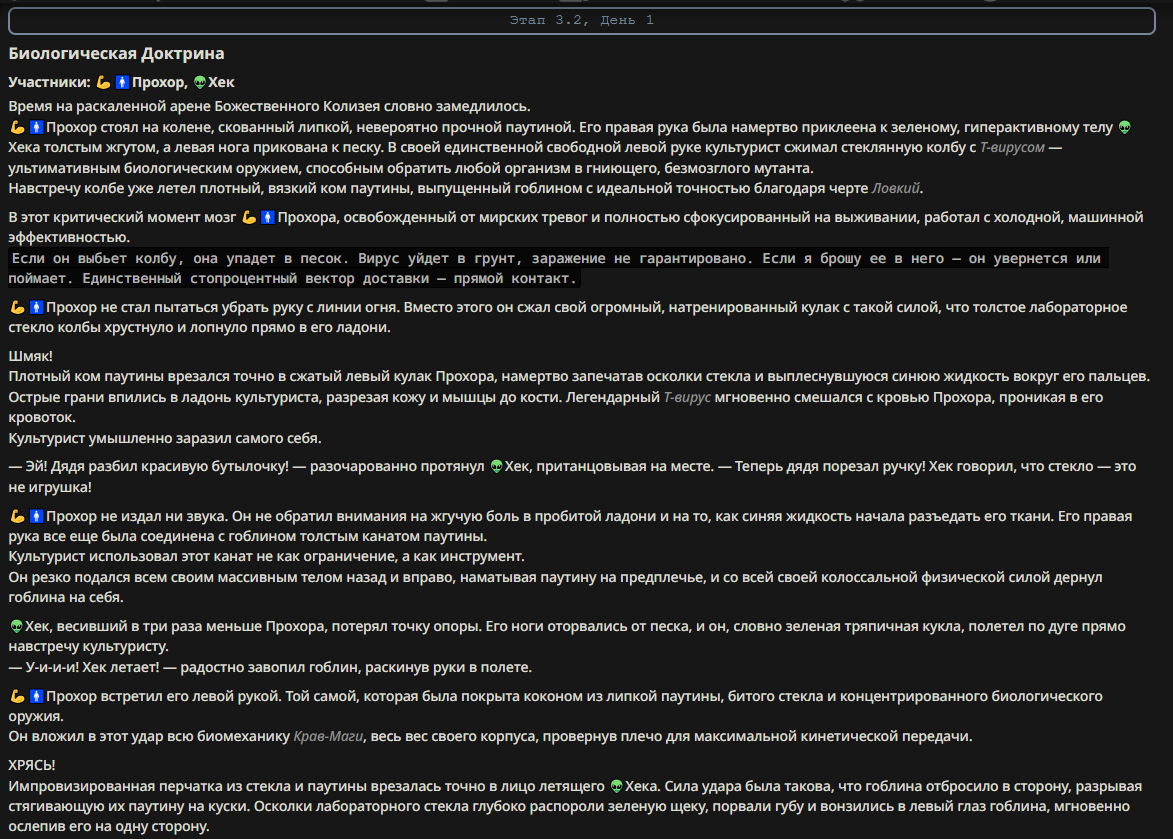Click the line beginning "Острые грани впились в ладонь"
The width and height of the screenshot is (1173, 839).
coord(556,407)
